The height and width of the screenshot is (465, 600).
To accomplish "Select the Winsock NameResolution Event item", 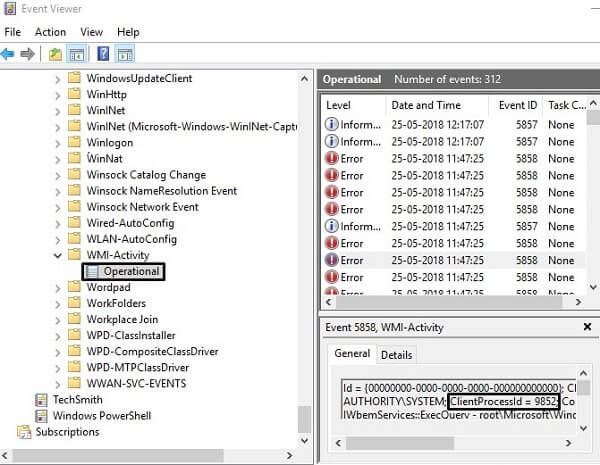I will click(x=161, y=191).
